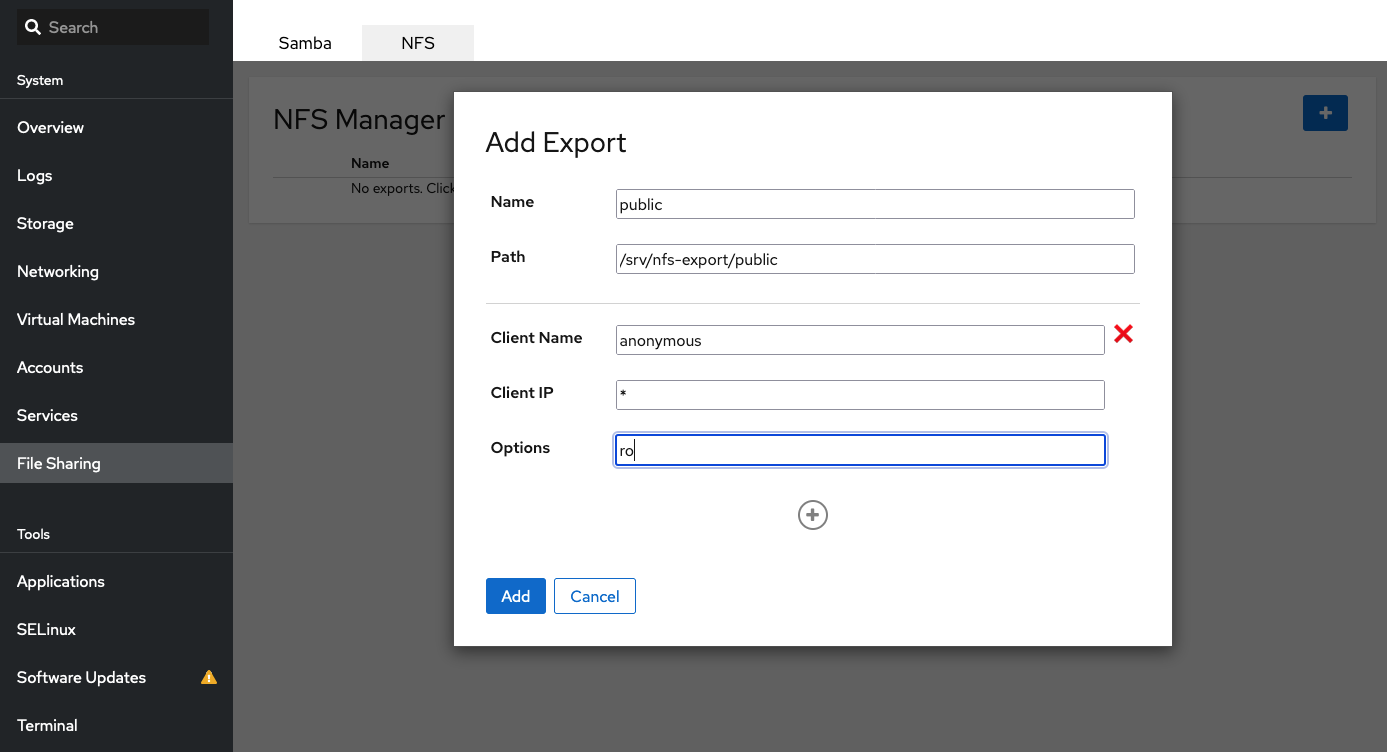Screen dimensions: 1387x752
Task: Click the Path field /srv/nfs-export/public
Action: [x=876, y=259]
